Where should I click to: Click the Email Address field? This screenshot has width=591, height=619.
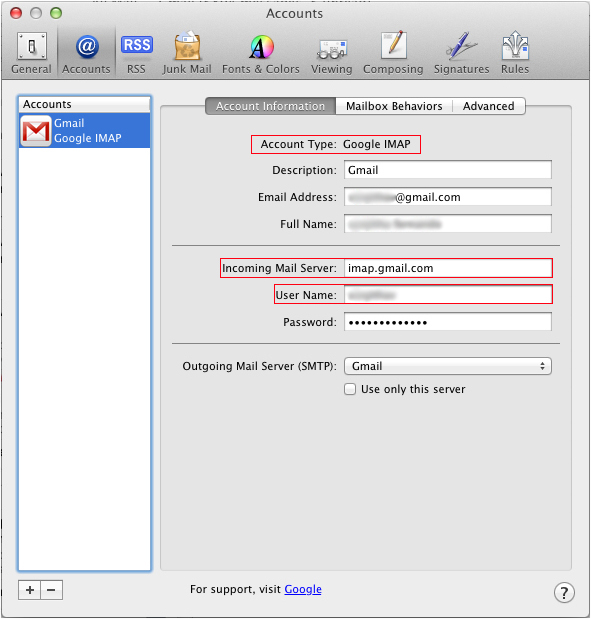pos(448,197)
